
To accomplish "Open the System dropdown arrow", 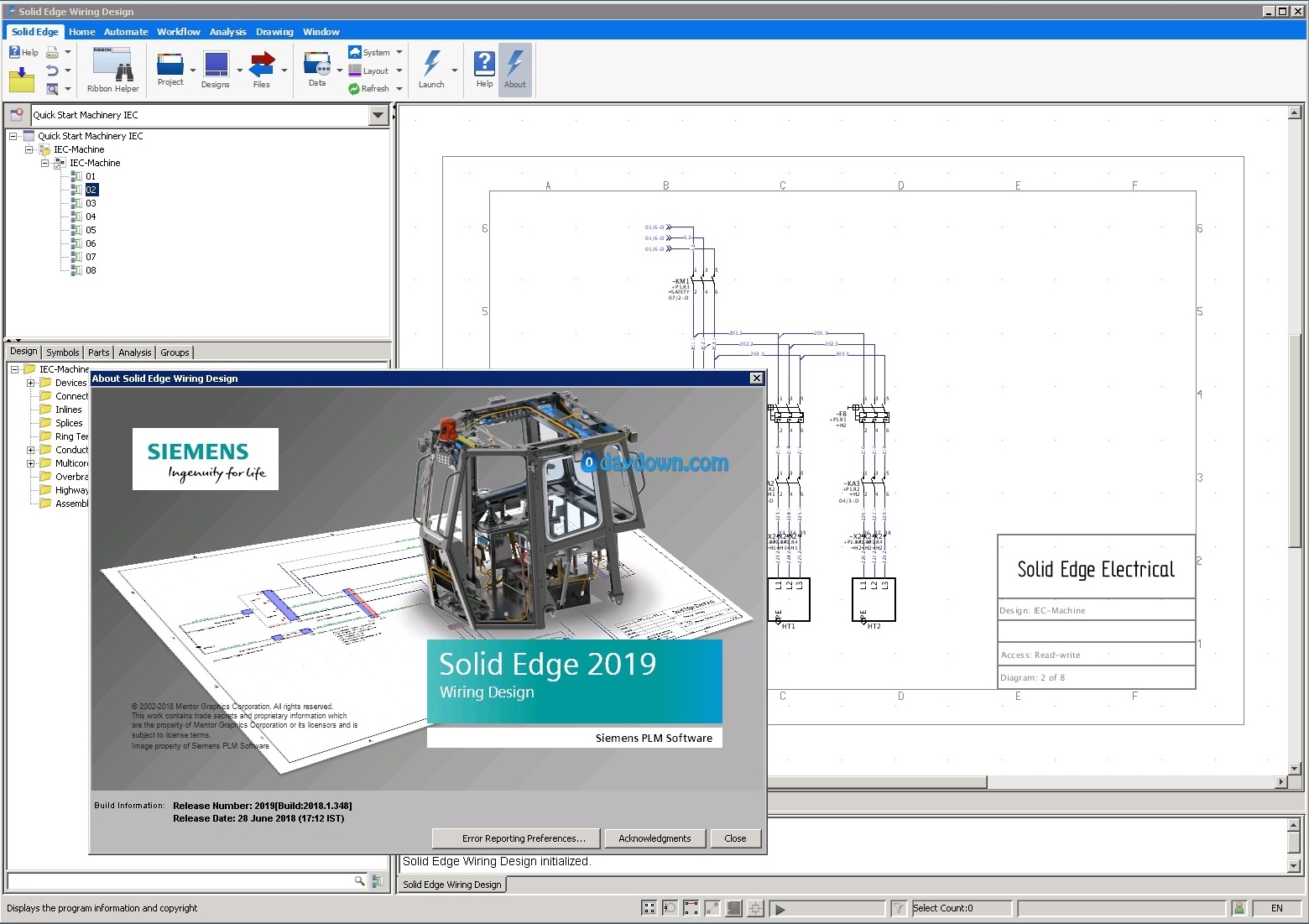I will (x=399, y=52).
